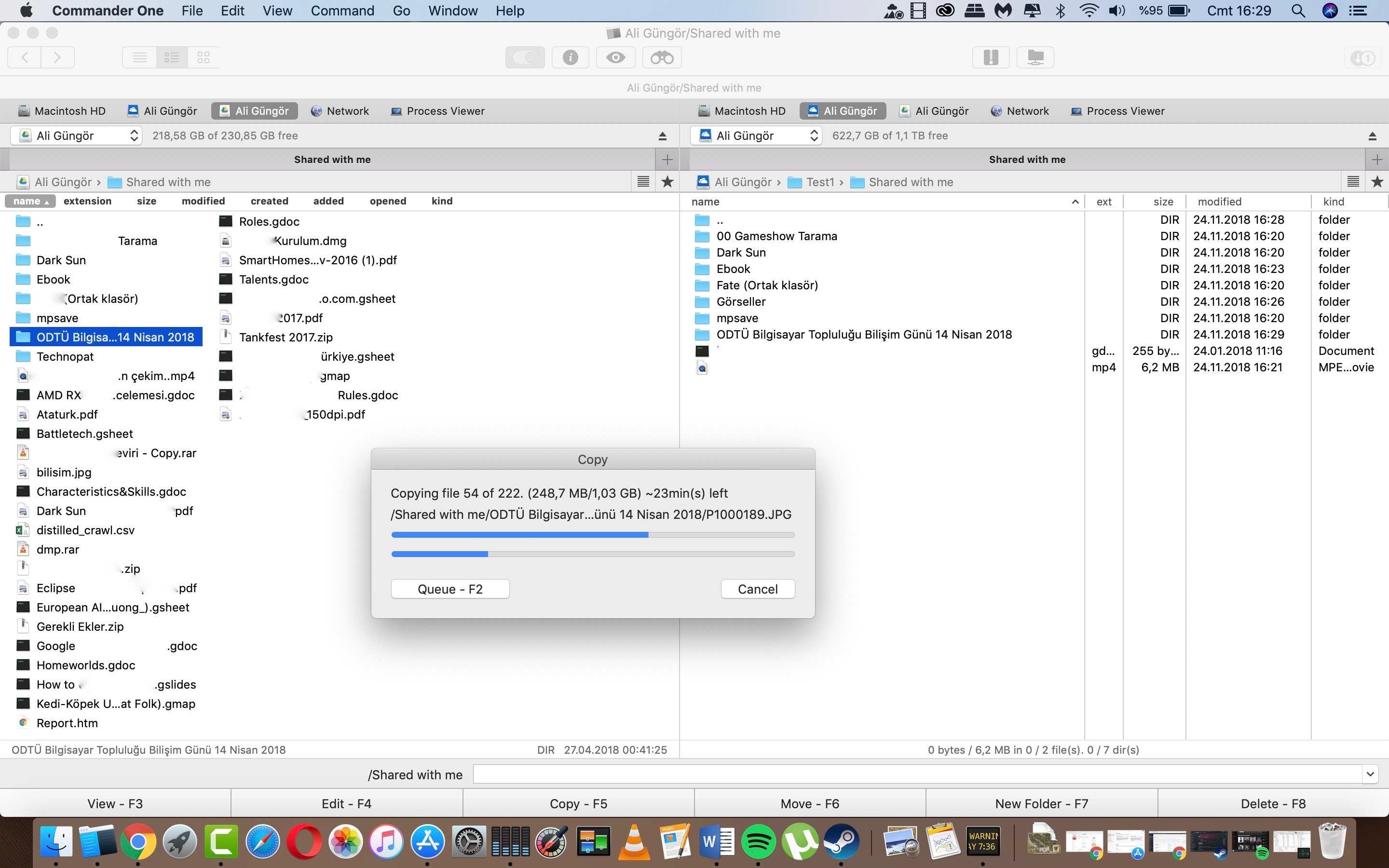The height and width of the screenshot is (868, 1389).
Task: Toggle hidden files switch in toolbar
Action: coord(525,57)
